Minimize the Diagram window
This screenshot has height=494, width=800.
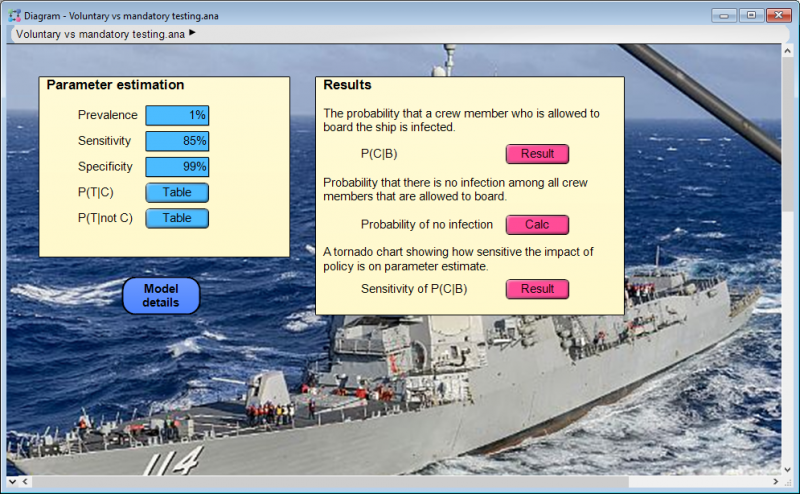pyautogui.click(x=724, y=16)
